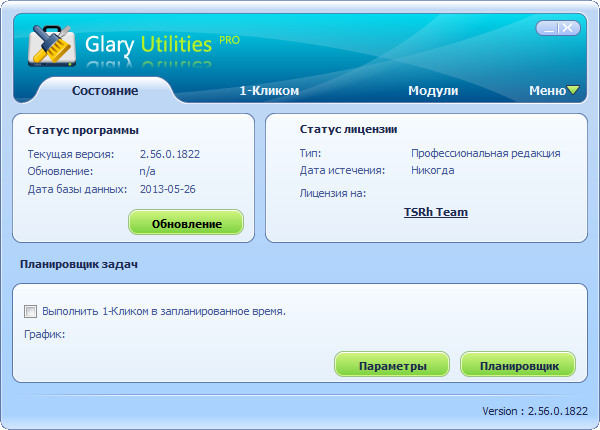The width and height of the screenshot is (600, 430).
Task: Minimize the Glary Utilities window
Action: pos(549,28)
